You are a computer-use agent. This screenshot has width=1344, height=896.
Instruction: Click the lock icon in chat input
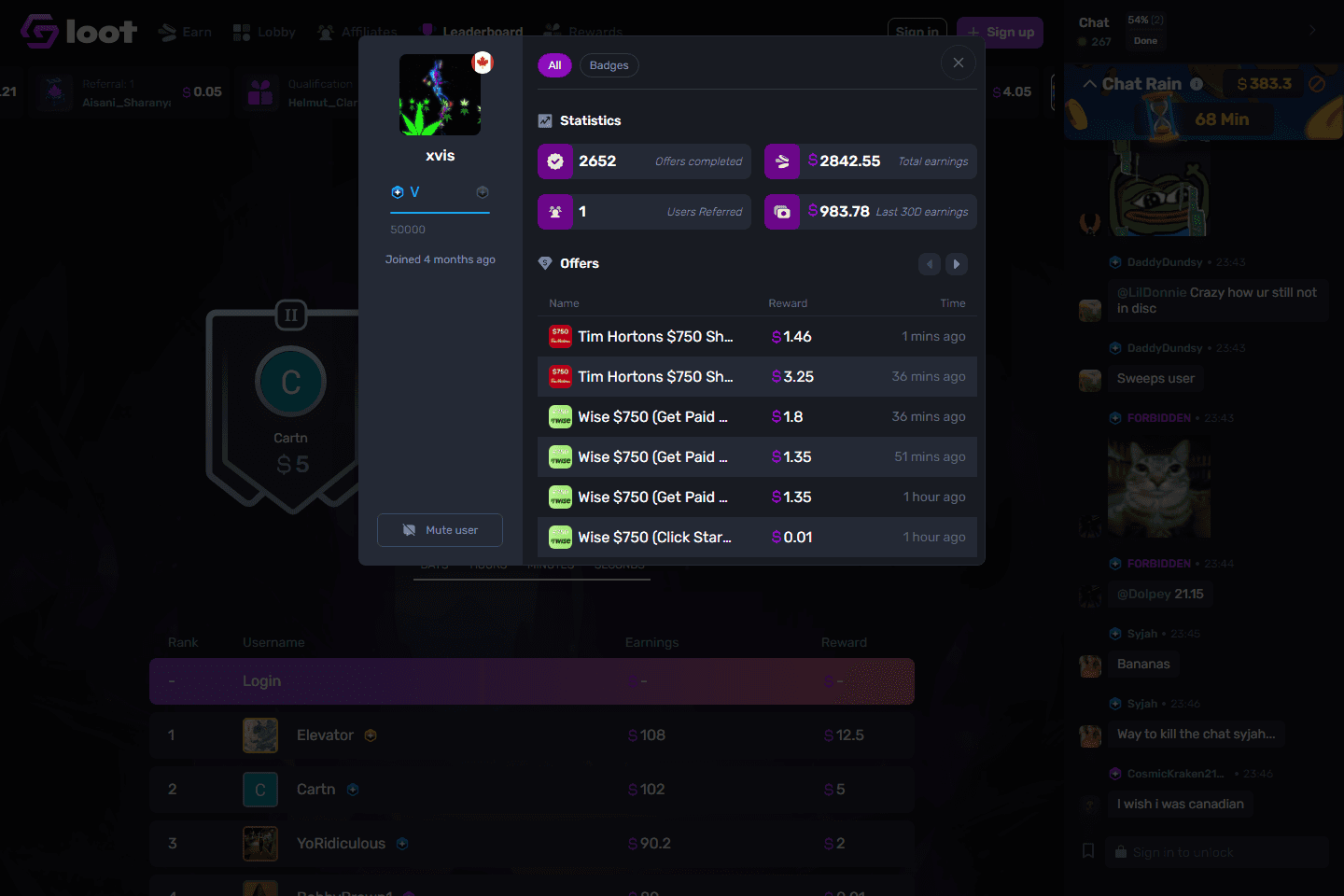point(1121,852)
